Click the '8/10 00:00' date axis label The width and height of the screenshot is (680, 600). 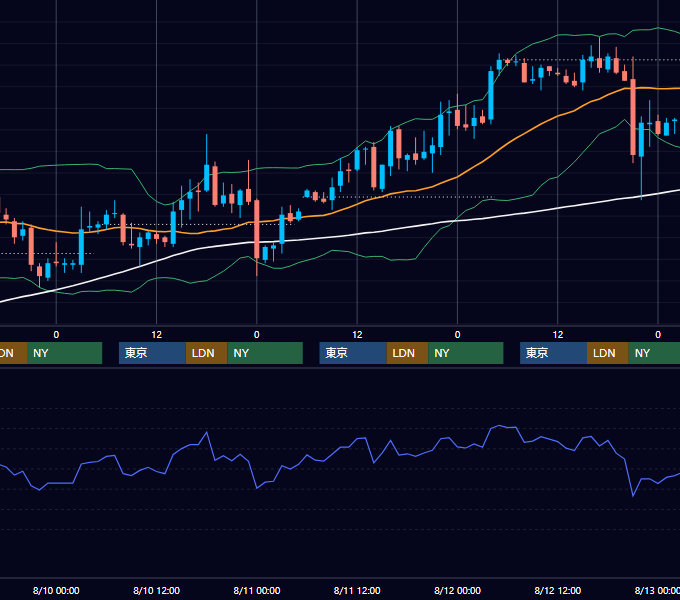click(56, 590)
